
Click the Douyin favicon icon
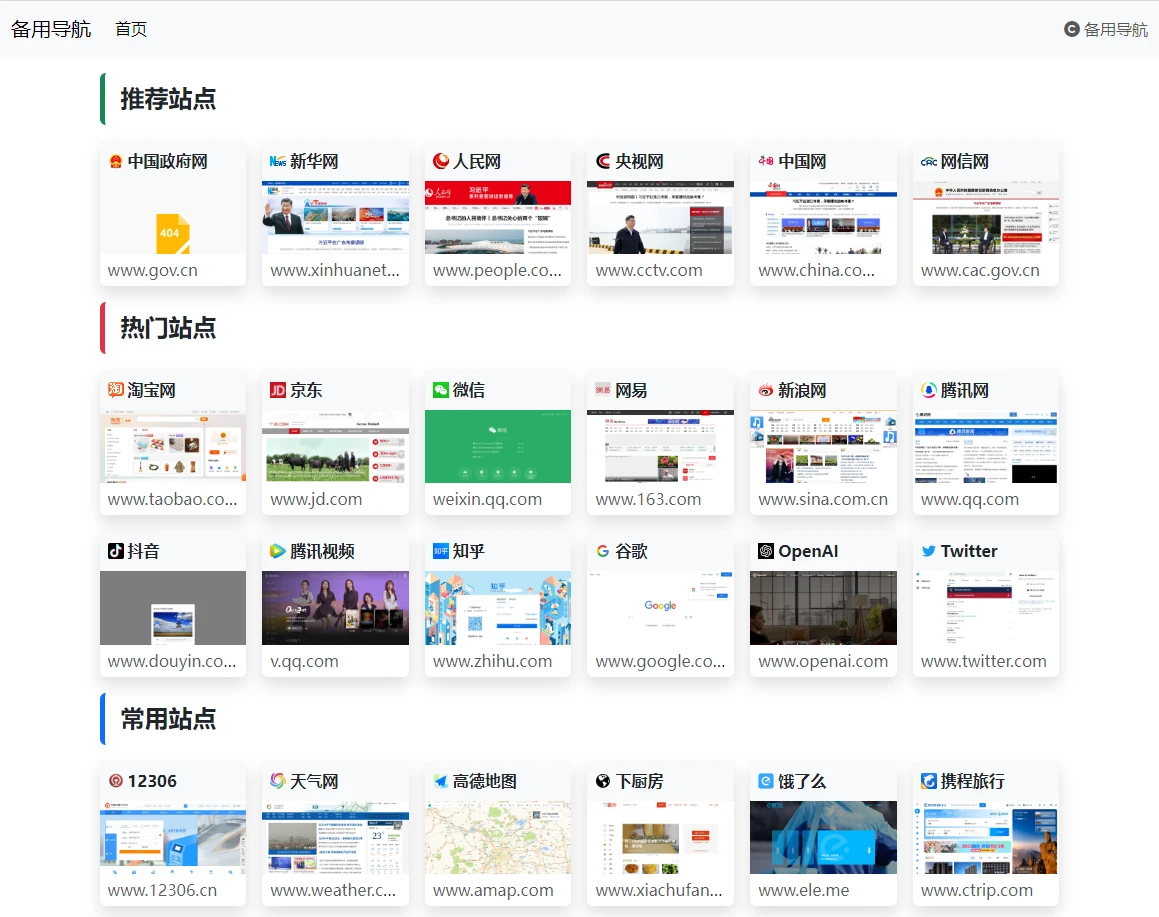click(x=116, y=551)
